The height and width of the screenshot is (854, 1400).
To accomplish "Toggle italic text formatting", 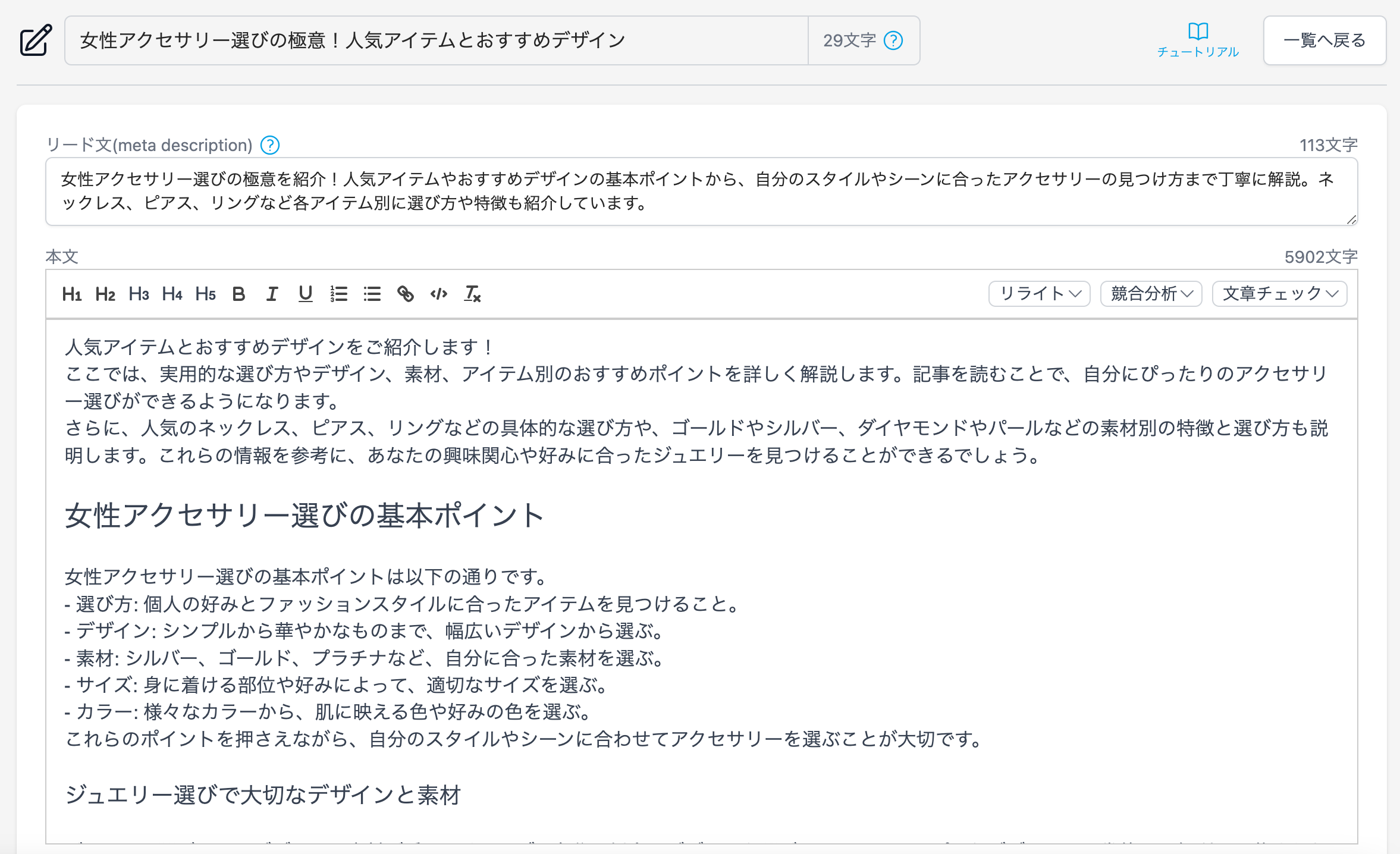I will pos(272,294).
